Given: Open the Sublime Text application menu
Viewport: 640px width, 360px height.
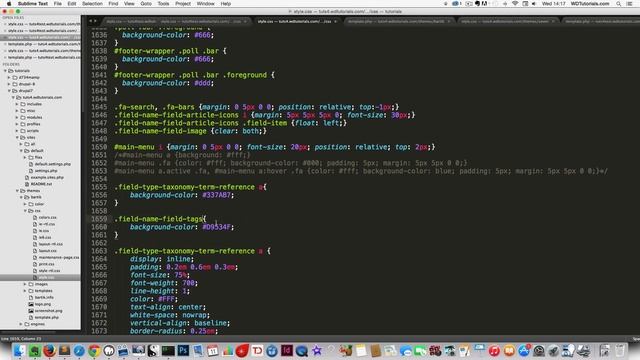Looking at the screenshot, I should click(33, 4).
